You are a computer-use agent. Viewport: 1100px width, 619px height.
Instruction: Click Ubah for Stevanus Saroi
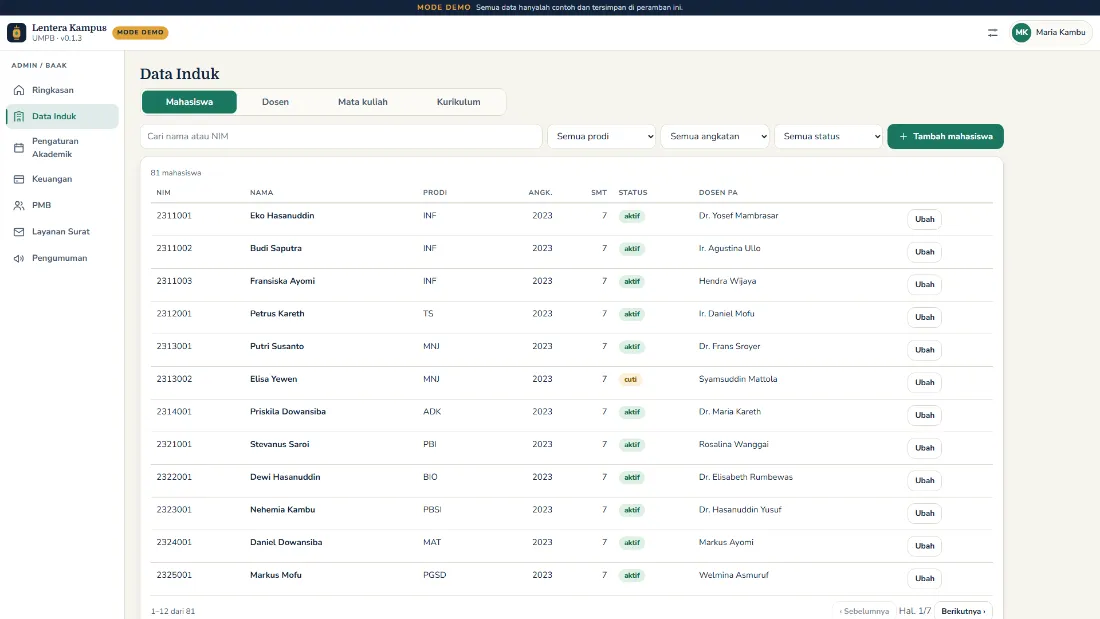pyautogui.click(x=924, y=448)
